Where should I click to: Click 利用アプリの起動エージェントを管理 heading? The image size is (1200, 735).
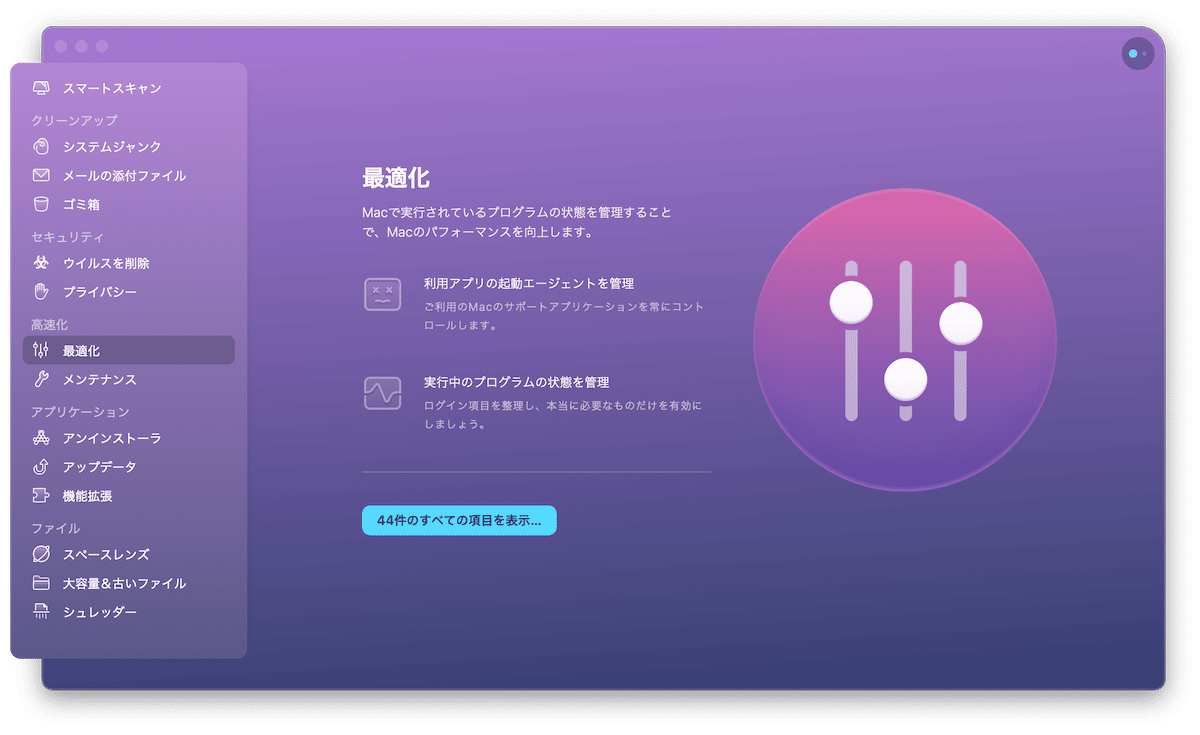point(529,284)
